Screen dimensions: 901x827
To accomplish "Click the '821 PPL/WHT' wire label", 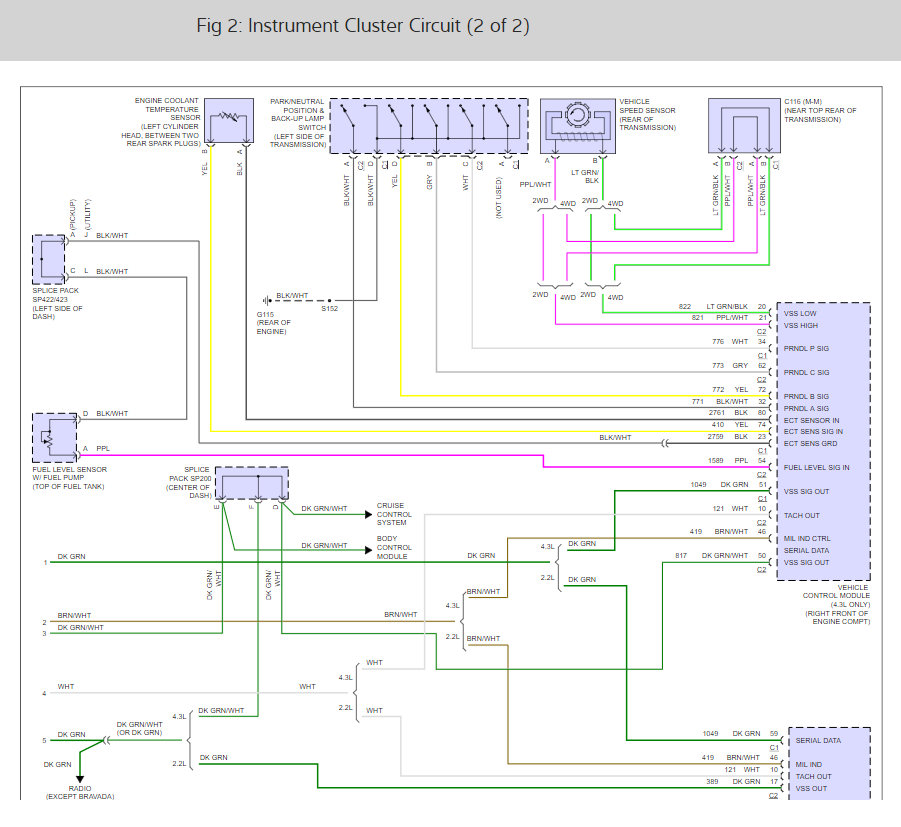I will (x=719, y=317).
